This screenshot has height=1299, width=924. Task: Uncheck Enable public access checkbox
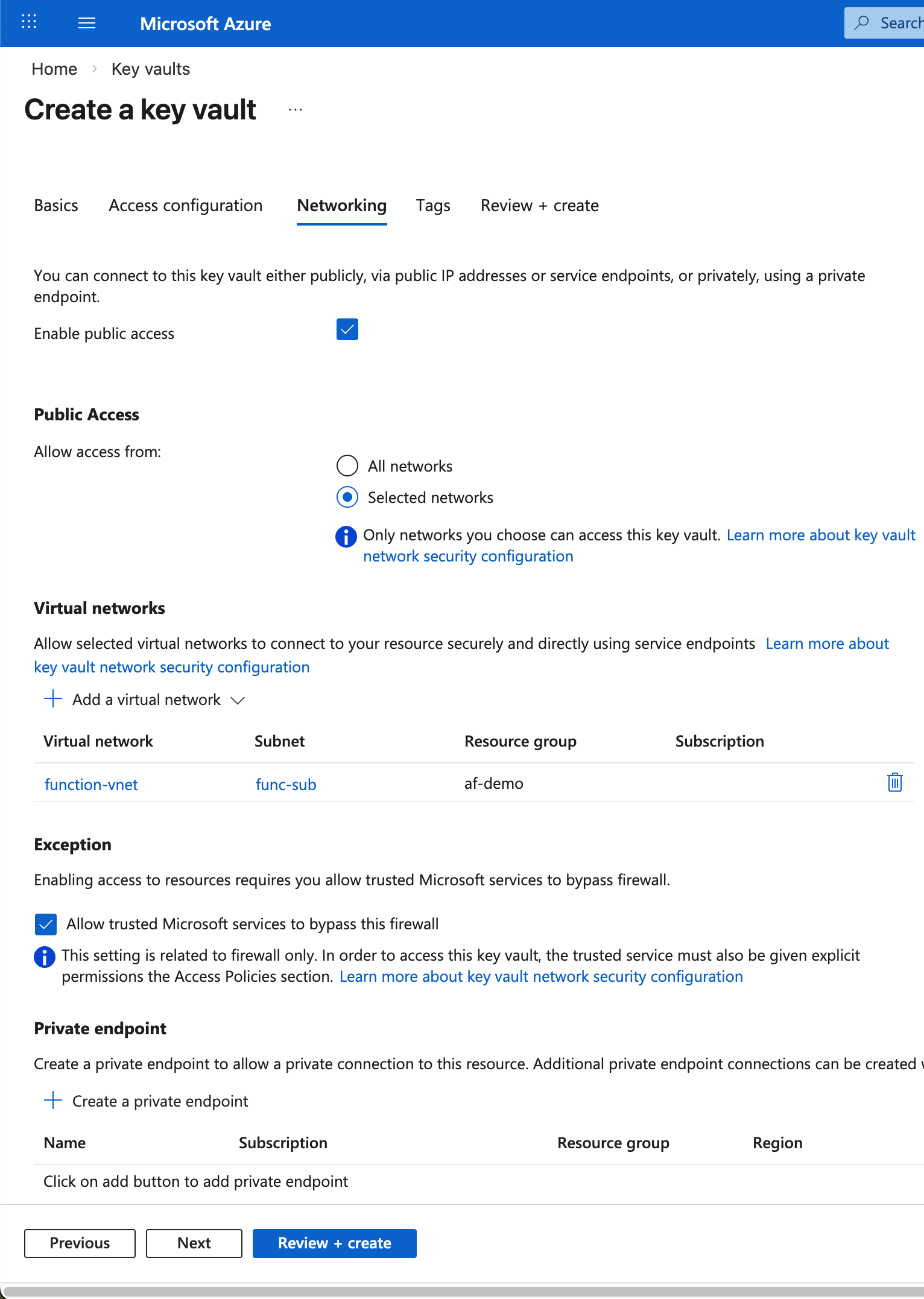[347, 330]
